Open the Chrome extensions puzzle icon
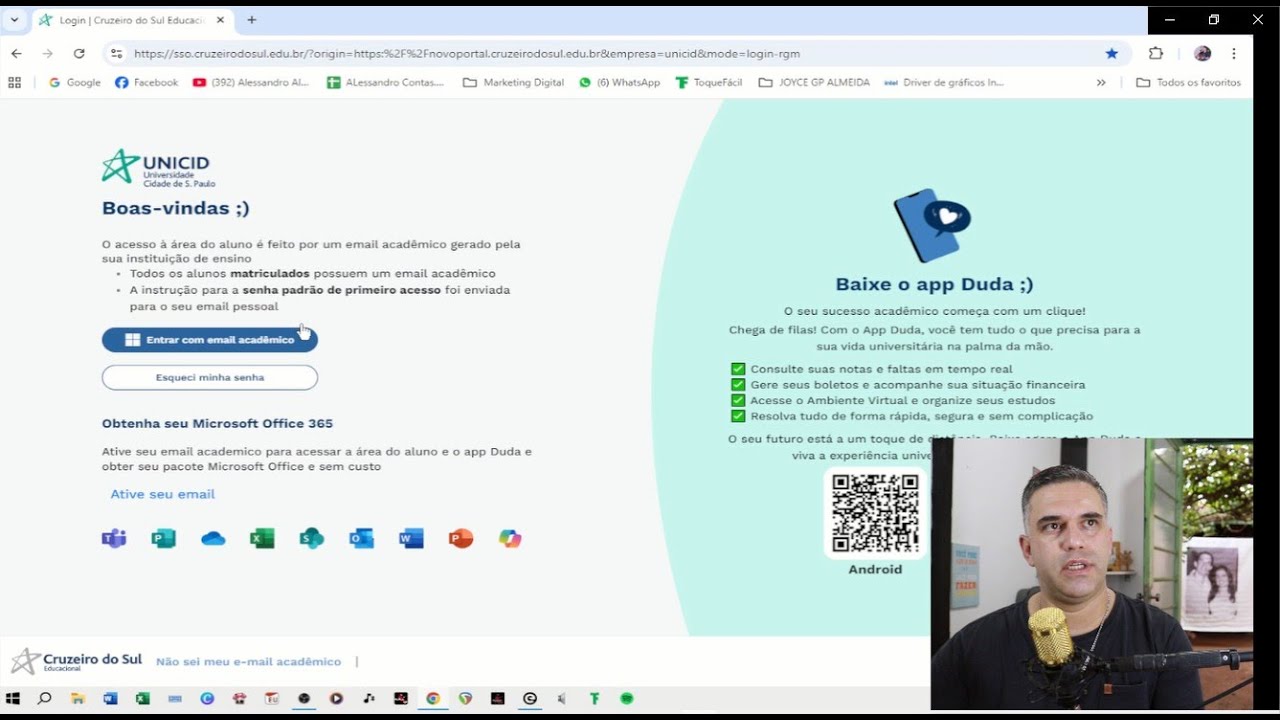 click(1156, 53)
